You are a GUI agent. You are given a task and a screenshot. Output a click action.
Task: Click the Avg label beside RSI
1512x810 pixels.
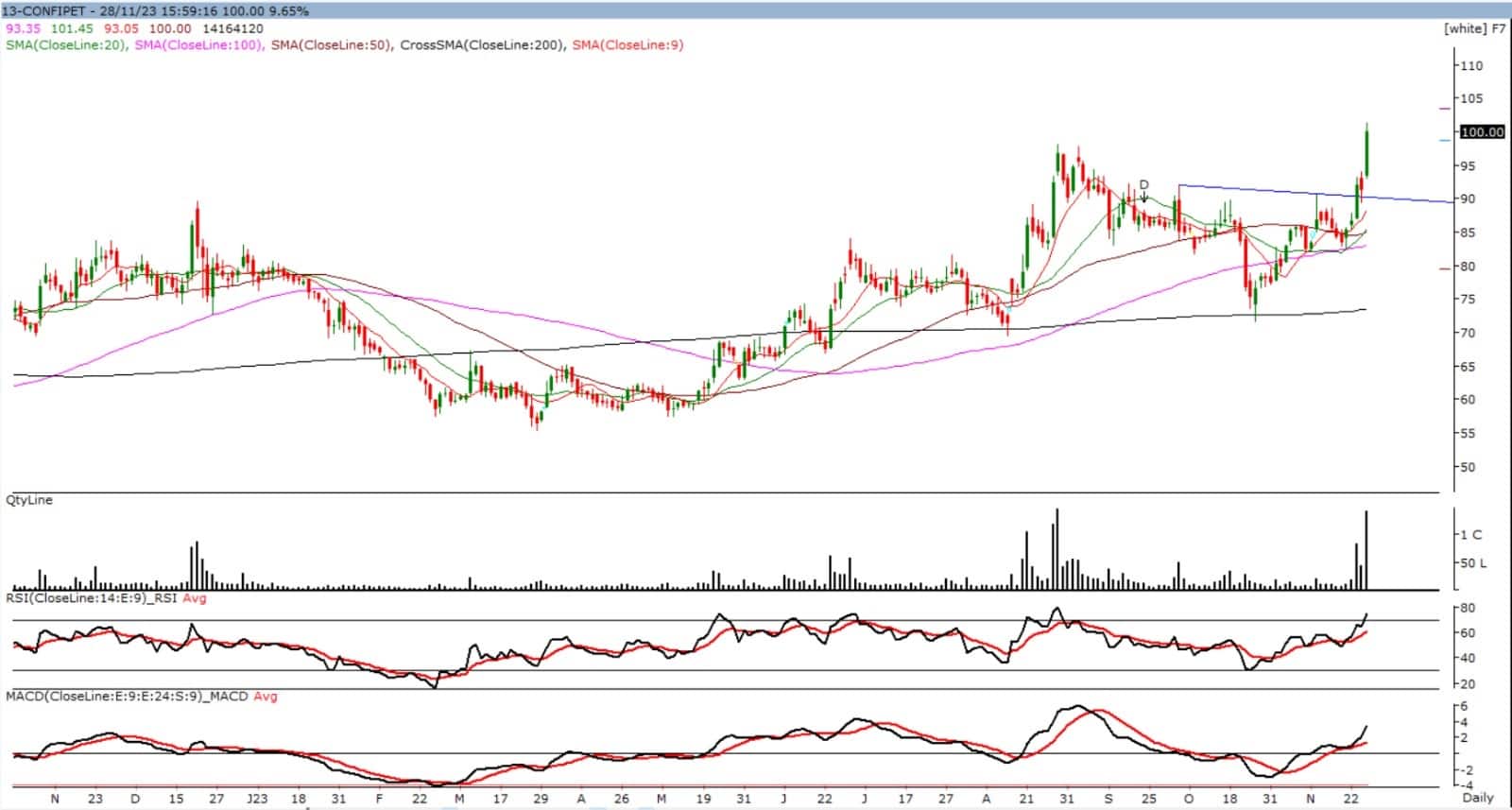(x=195, y=598)
